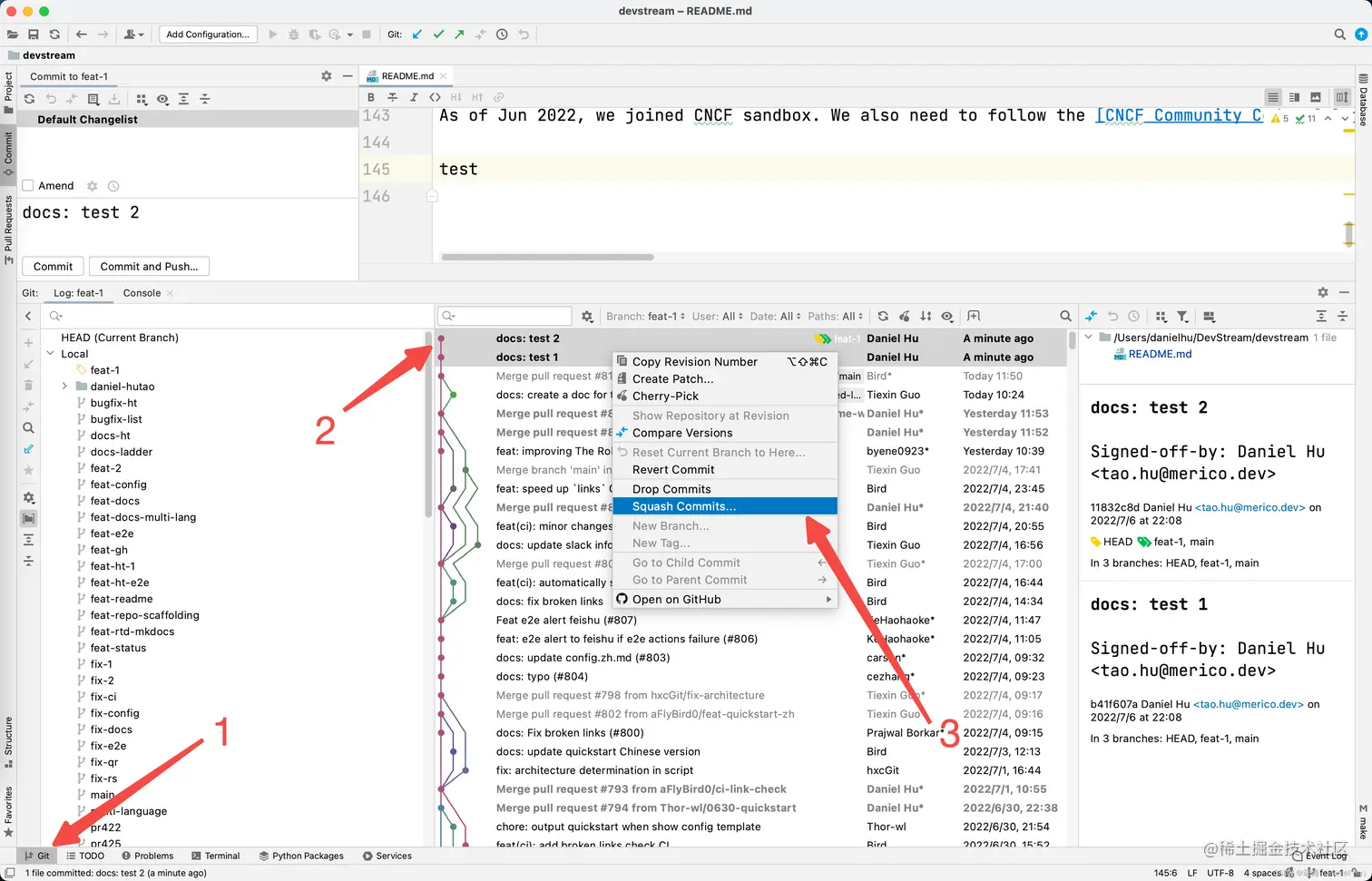Click the Git Push green arrow icon

[x=459, y=34]
